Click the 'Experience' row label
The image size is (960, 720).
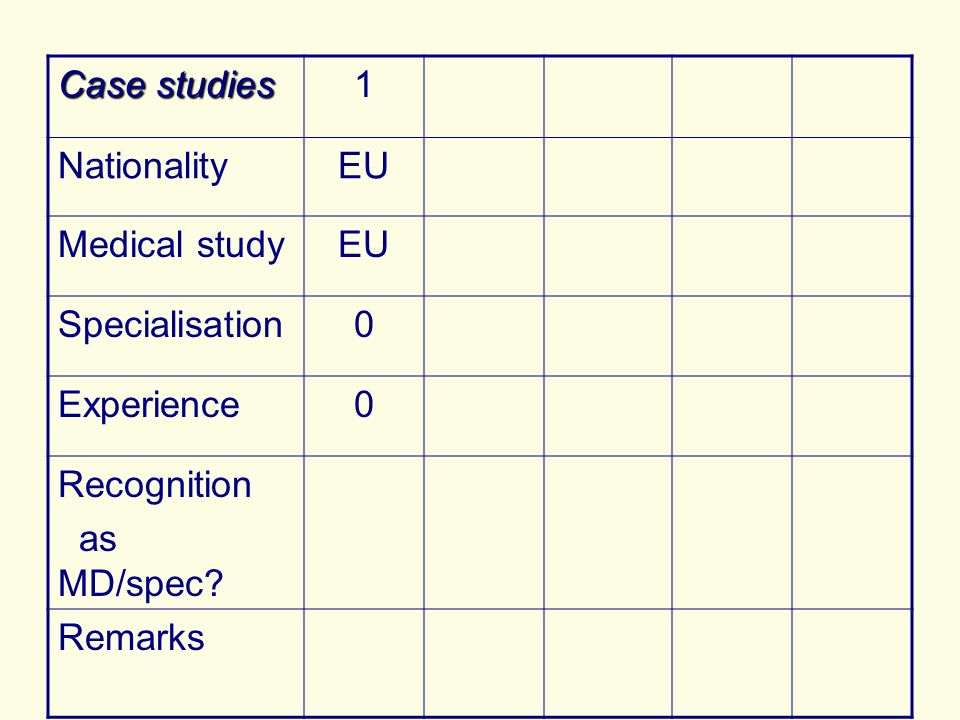pos(149,405)
